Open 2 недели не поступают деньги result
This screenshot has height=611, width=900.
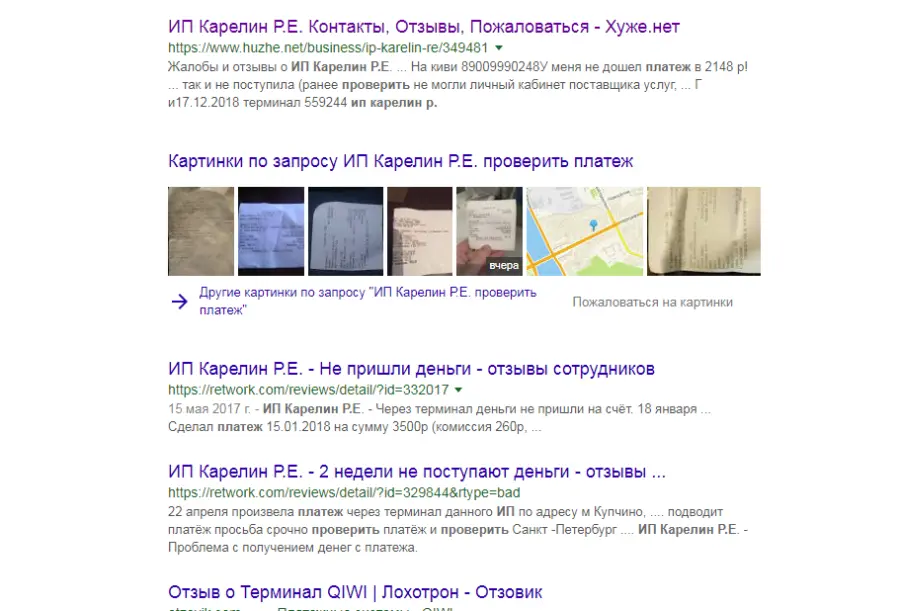pos(417,471)
